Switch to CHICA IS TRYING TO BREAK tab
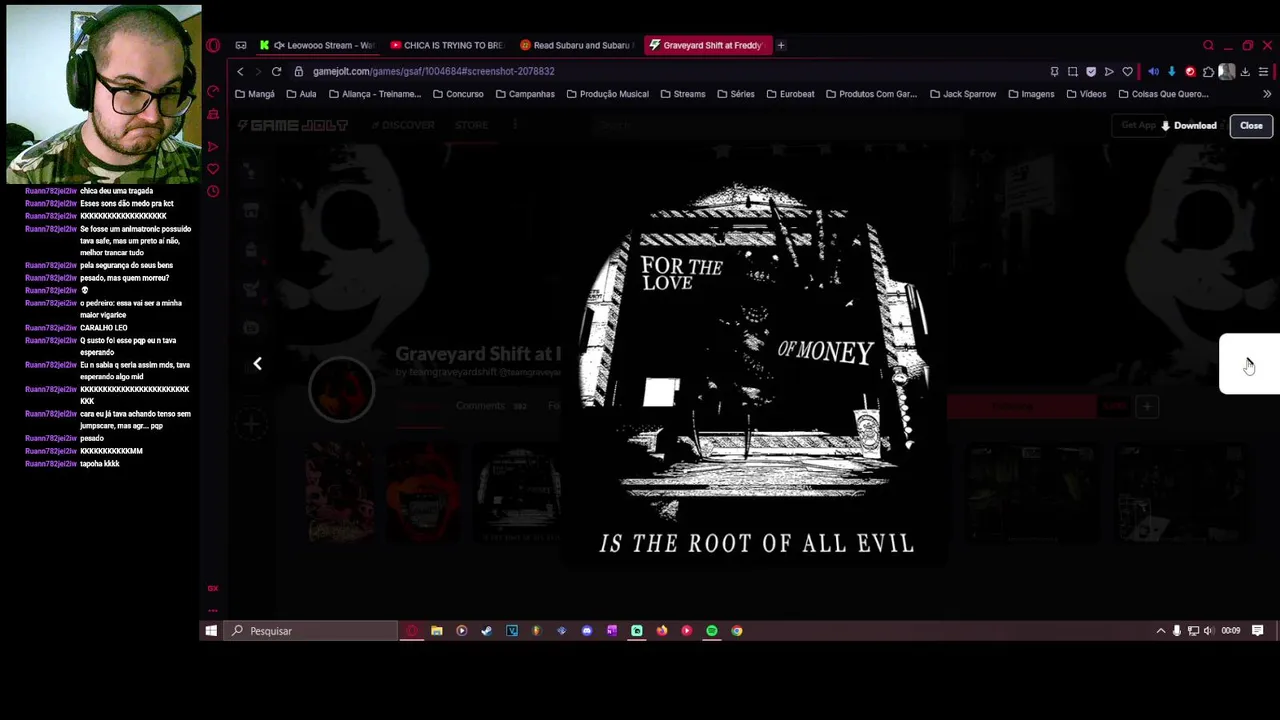 [x=447, y=45]
